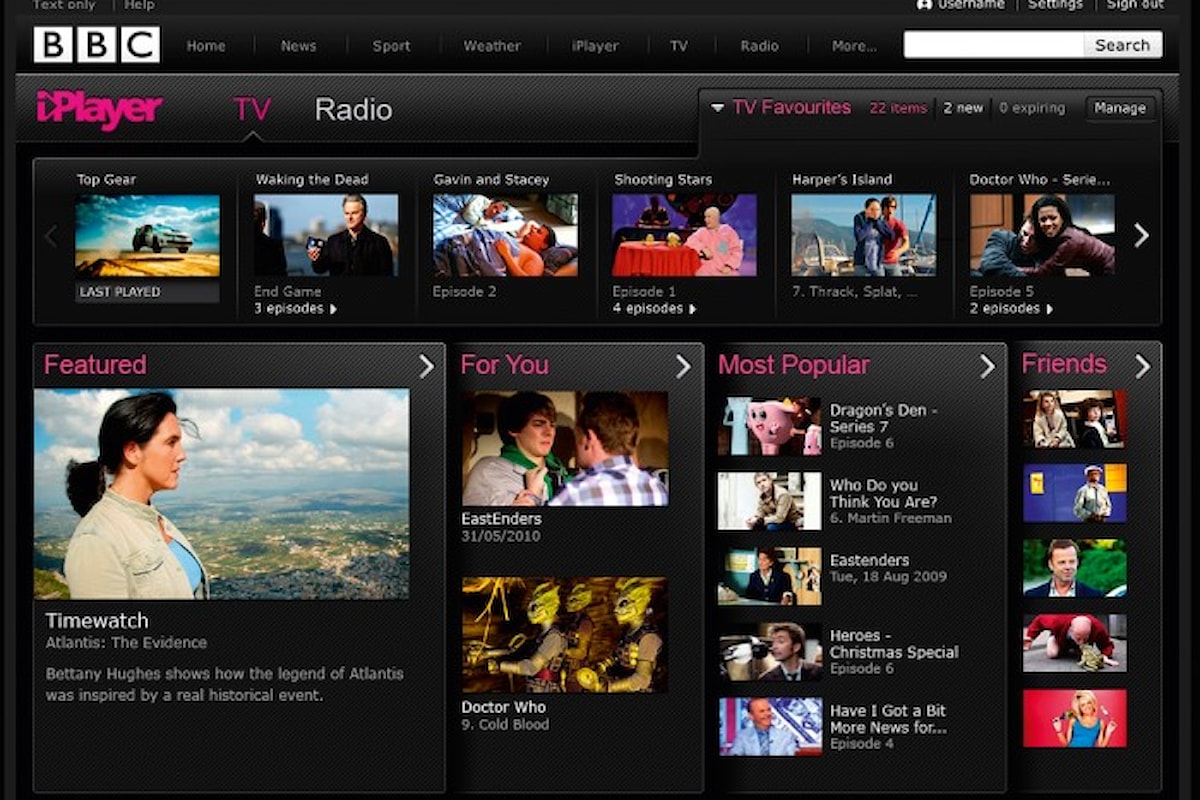Open Featured section via its arrow
Image resolution: width=1200 pixels, height=800 pixels.
coord(426,366)
